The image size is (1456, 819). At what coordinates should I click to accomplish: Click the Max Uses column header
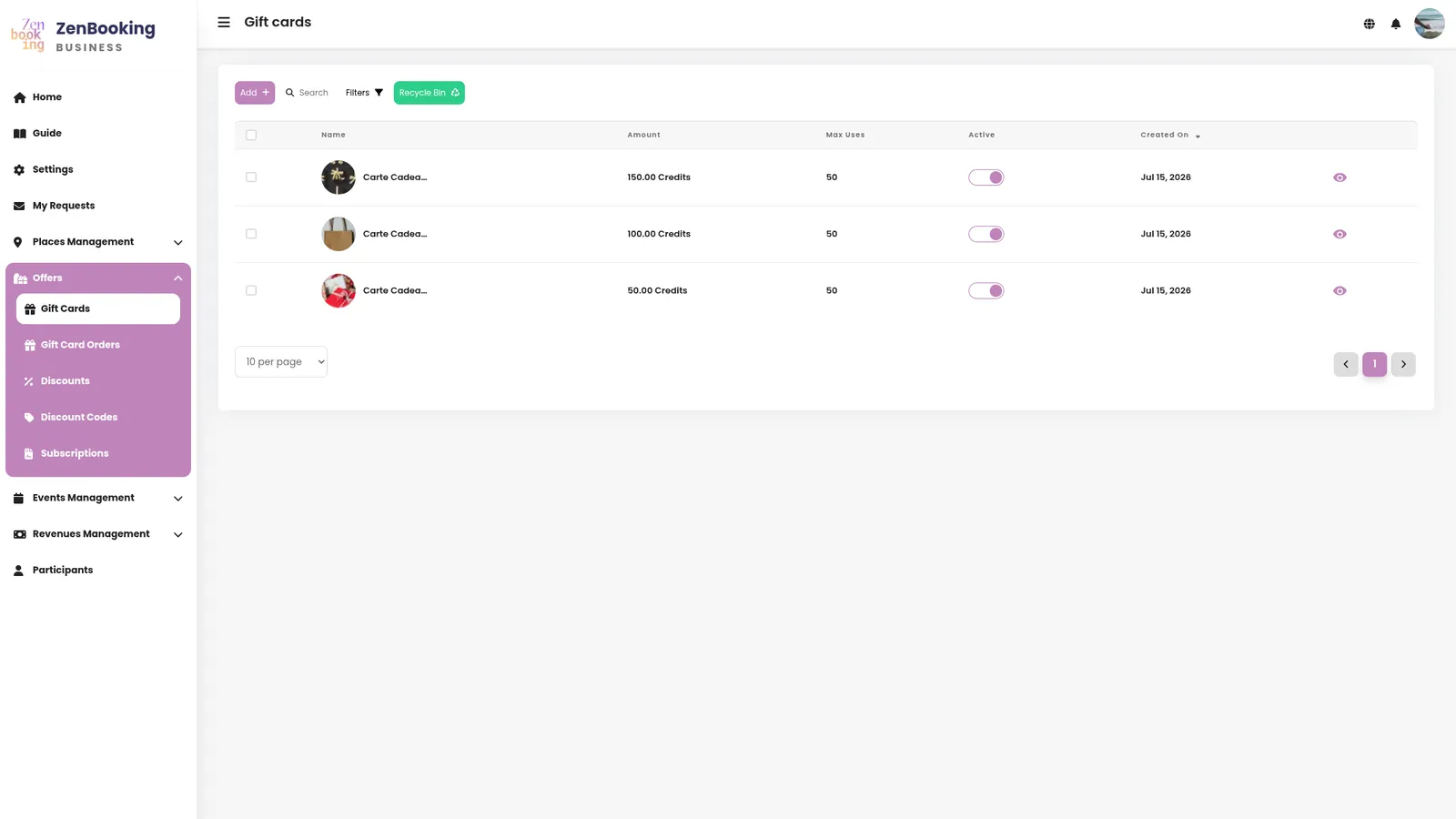coord(845,135)
